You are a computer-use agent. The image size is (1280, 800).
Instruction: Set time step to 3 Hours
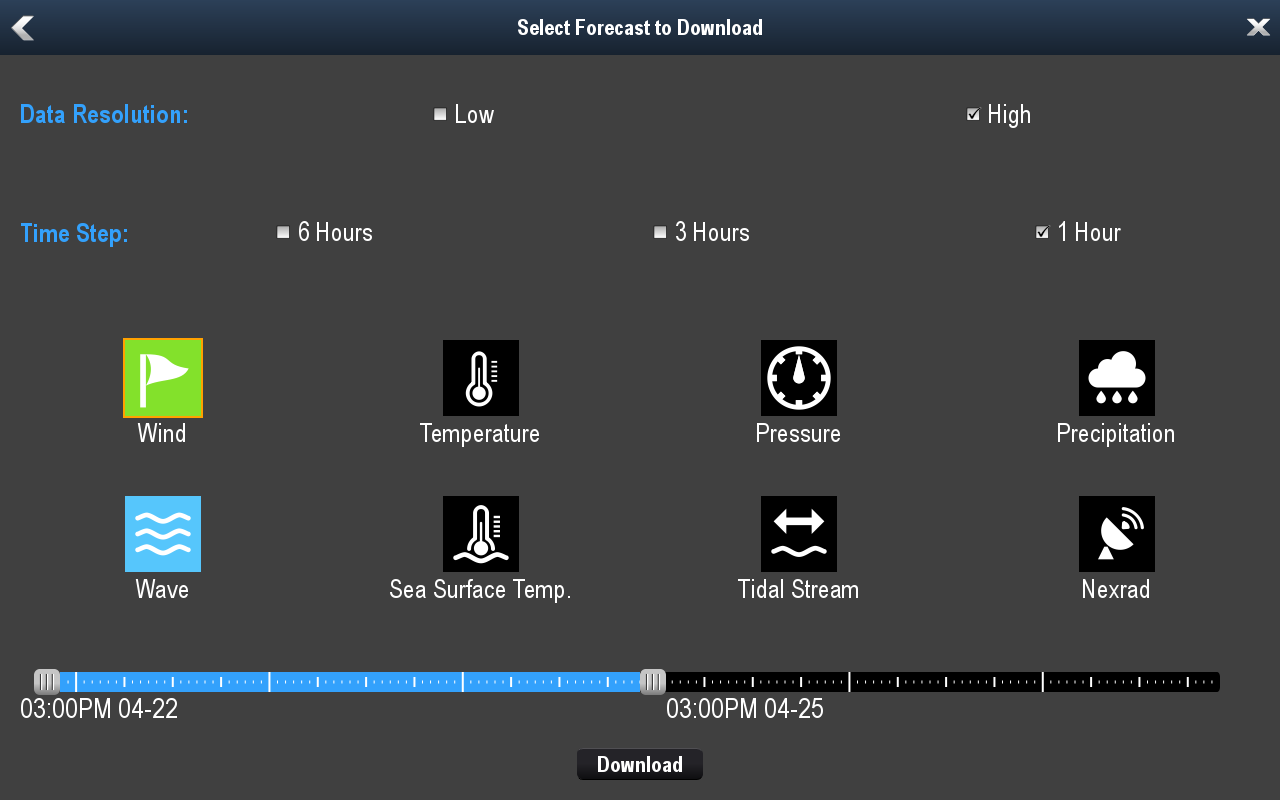tap(660, 232)
